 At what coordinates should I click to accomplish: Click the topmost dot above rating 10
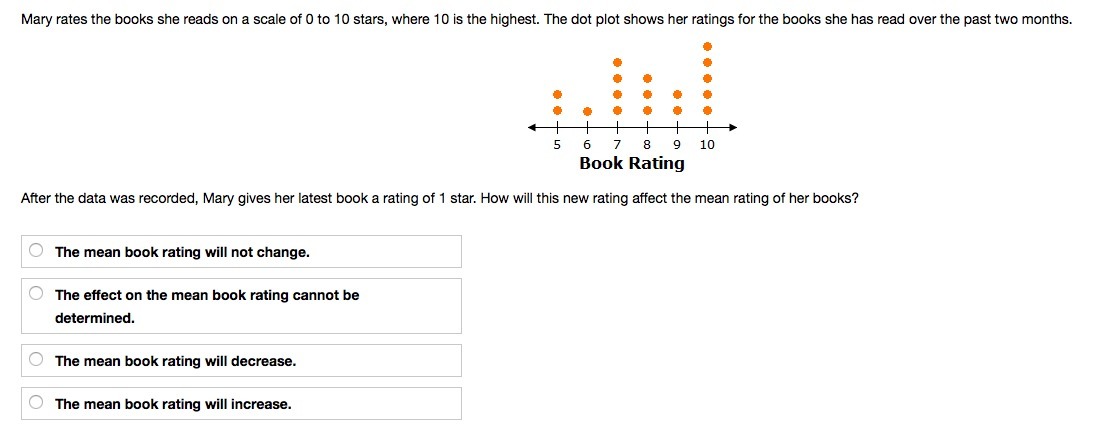click(707, 46)
